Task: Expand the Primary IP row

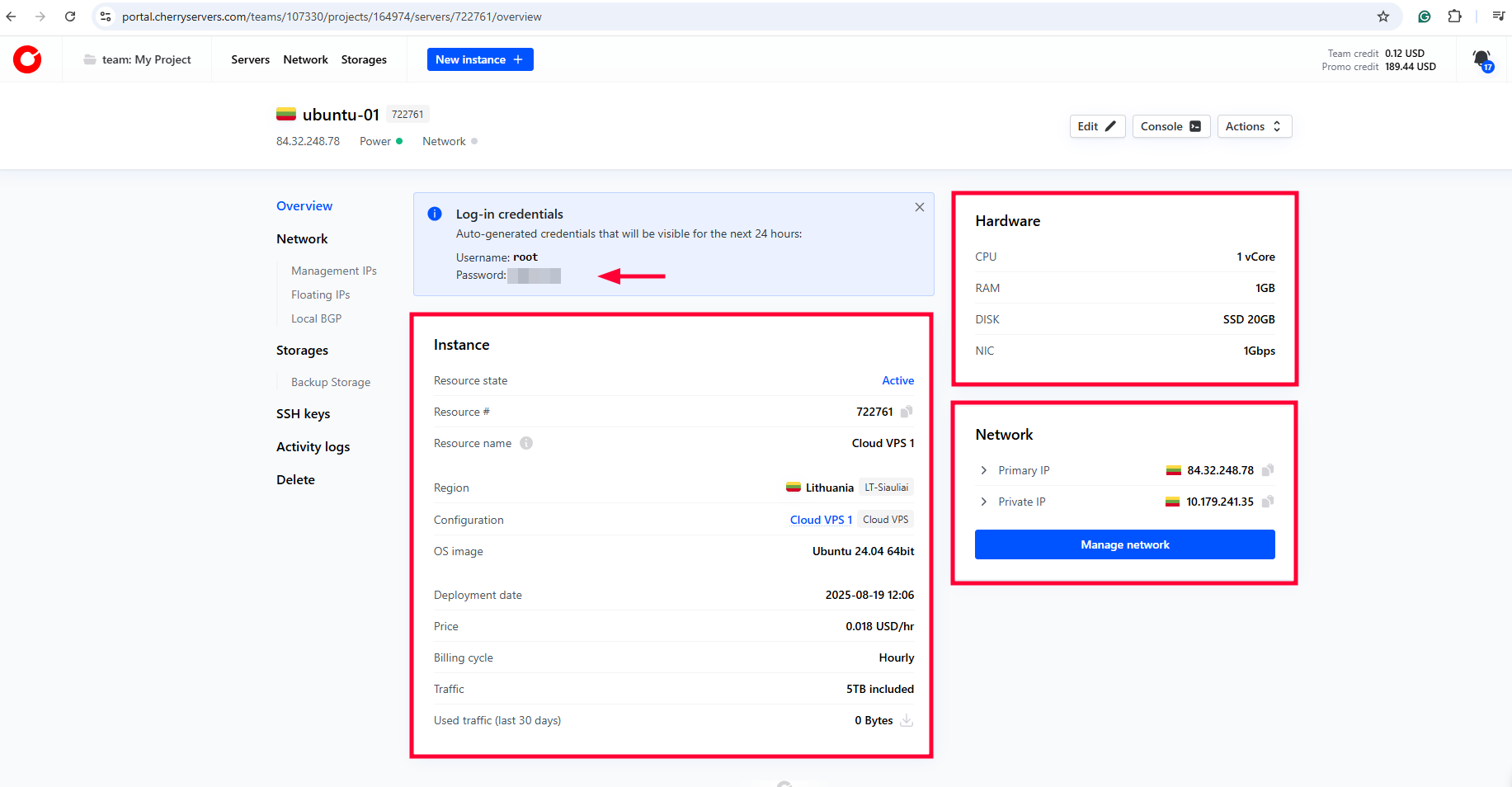Action: [x=983, y=469]
